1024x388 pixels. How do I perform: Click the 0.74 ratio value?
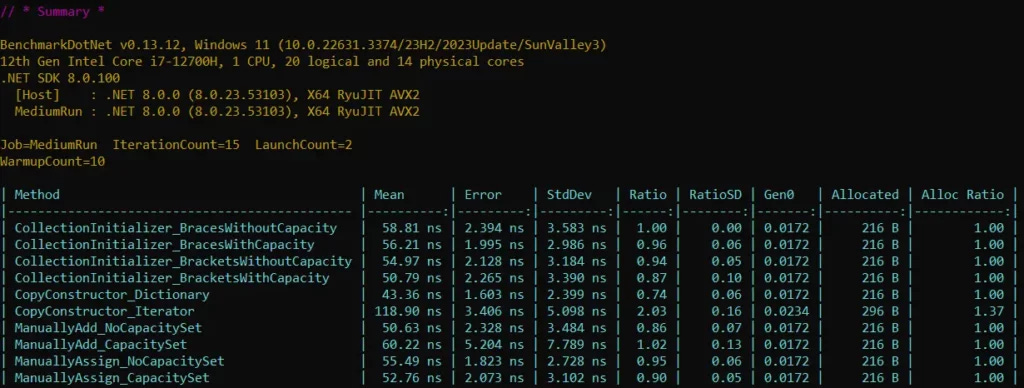point(652,295)
